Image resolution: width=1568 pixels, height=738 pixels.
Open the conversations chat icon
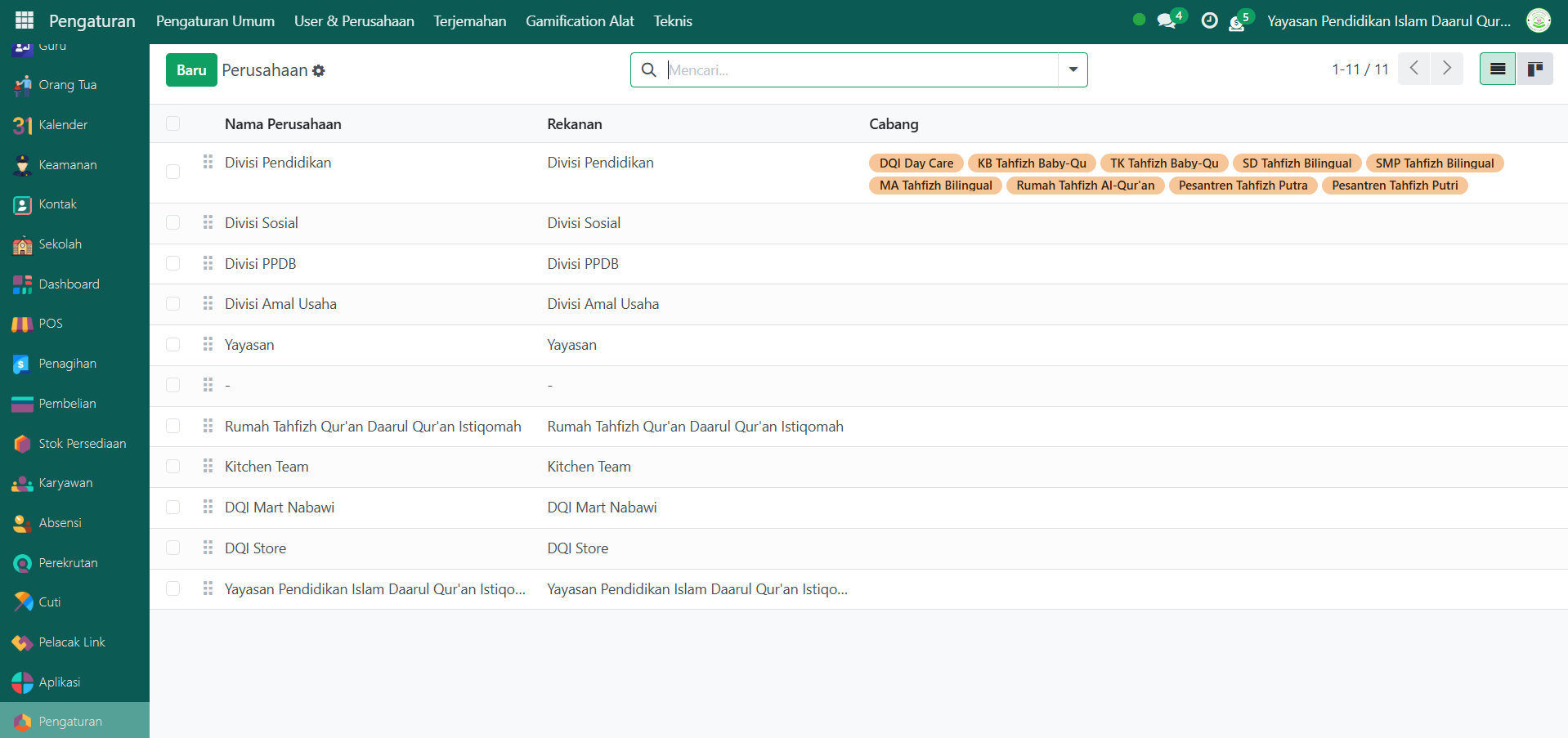point(1167,21)
